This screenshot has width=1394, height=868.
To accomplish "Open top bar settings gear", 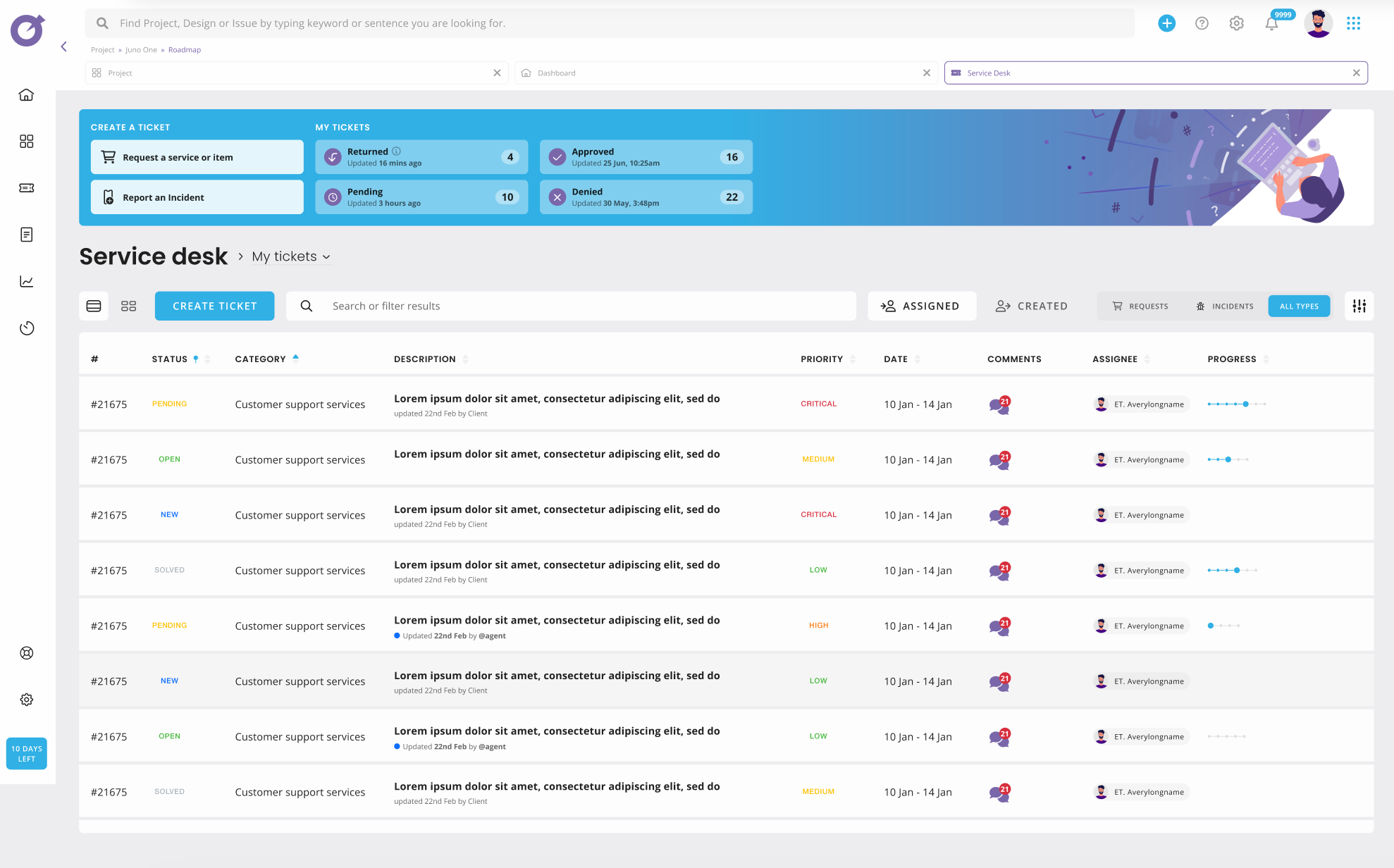I will click(x=1236, y=23).
